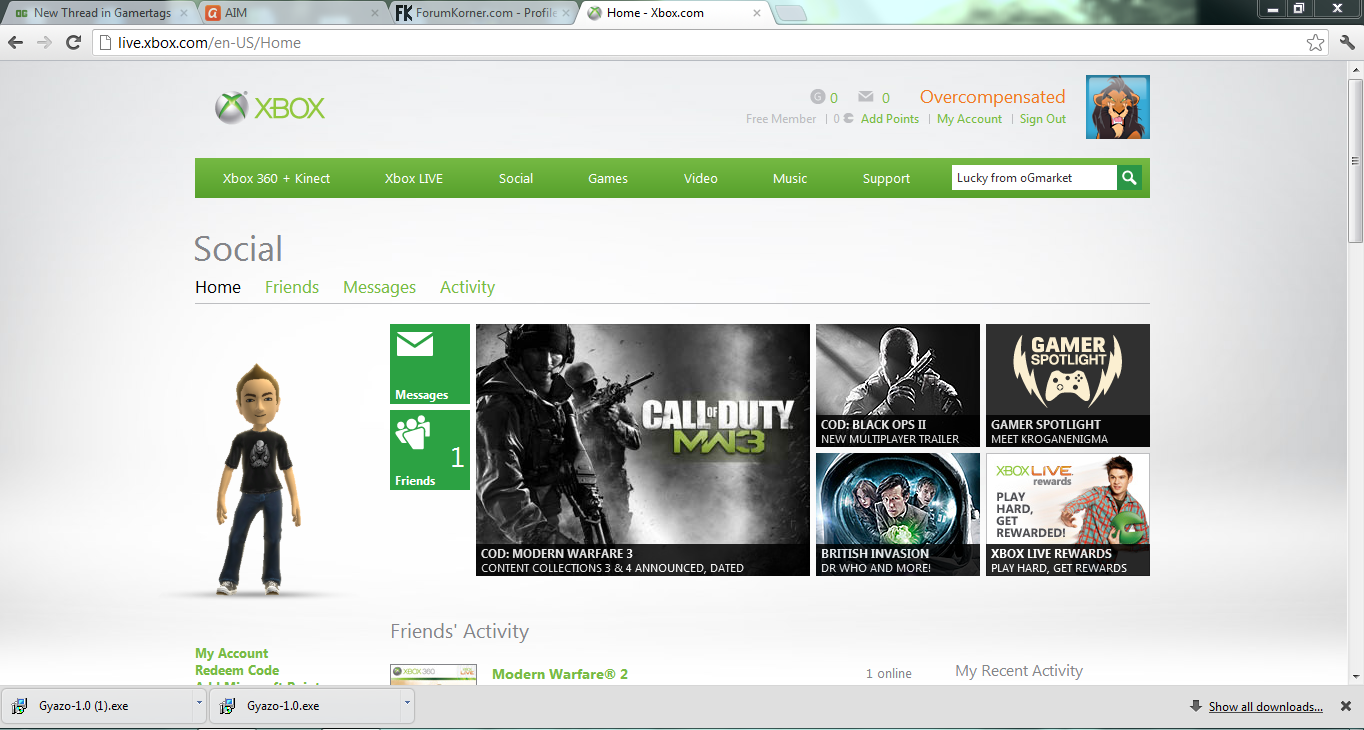Click the Friends' Activity heading
The height and width of the screenshot is (730, 1364).
point(459,631)
